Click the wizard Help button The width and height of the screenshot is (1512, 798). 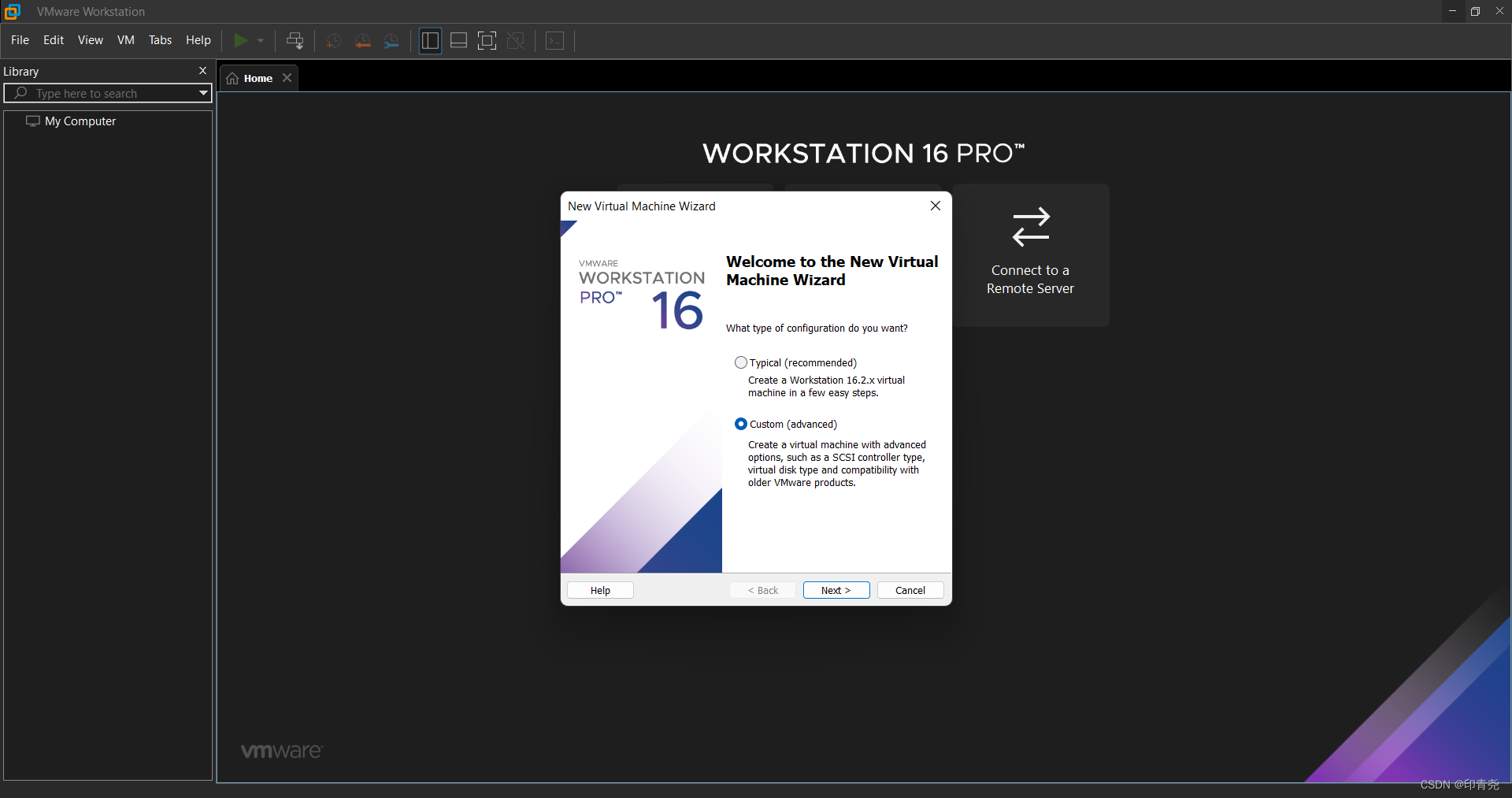(600, 590)
